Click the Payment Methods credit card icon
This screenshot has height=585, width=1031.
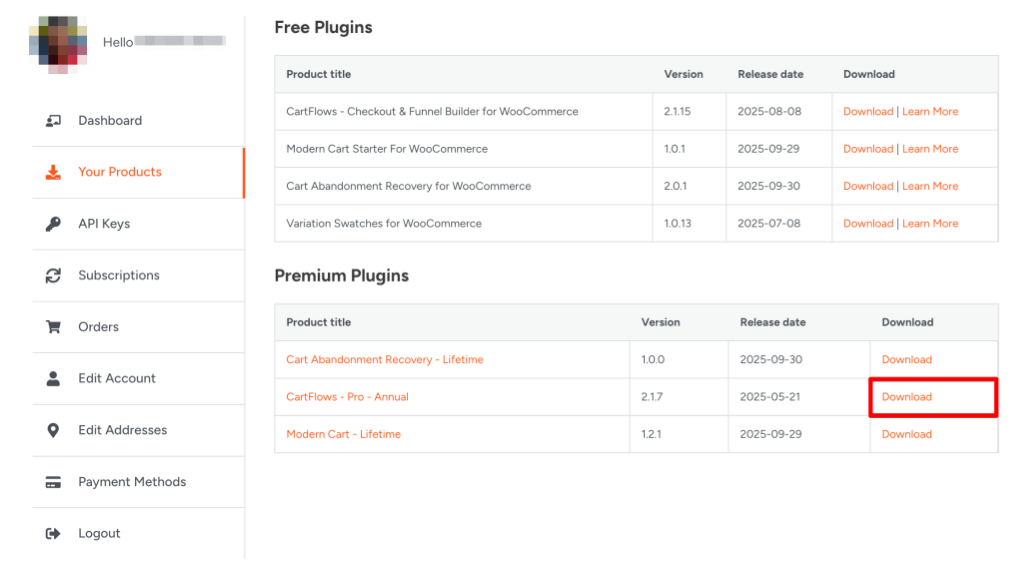coord(53,482)
